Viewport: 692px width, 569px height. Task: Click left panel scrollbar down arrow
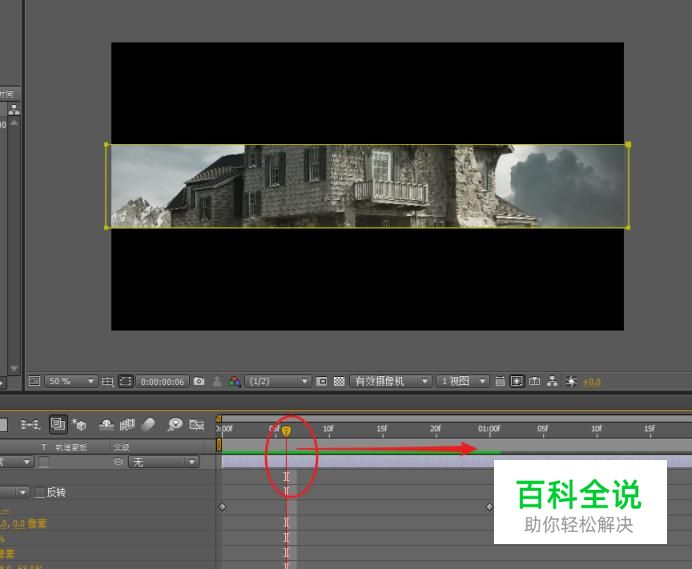click(14, 368)
